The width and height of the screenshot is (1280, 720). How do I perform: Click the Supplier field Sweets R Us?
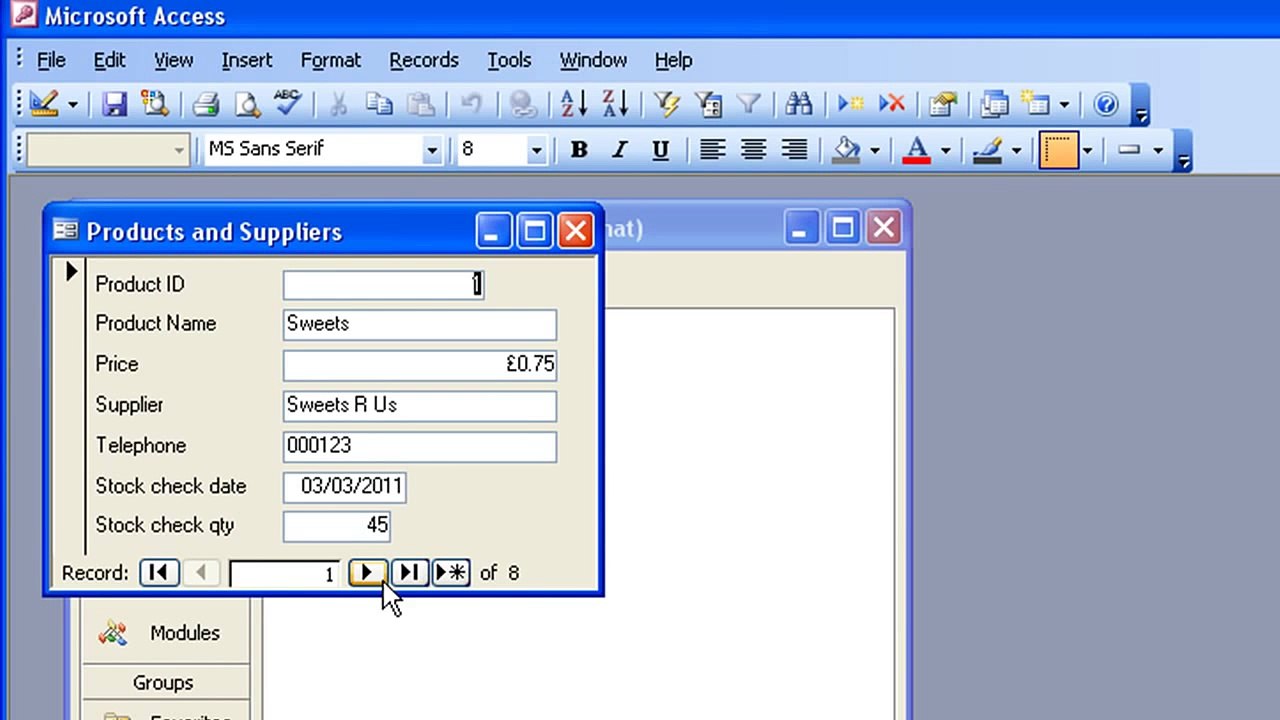420,405
